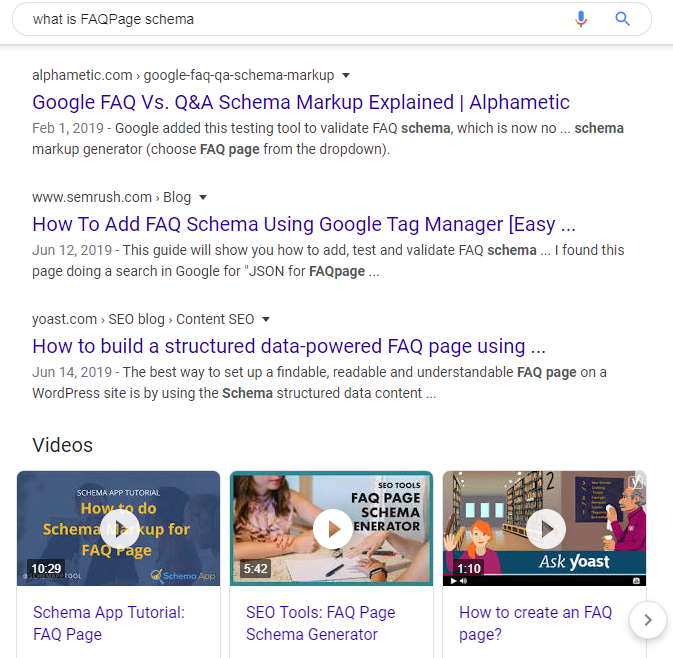Viewport: 673px width, 658px height.
Task: Click the 1:10 duration badge on third video
Action: point(469,569)
